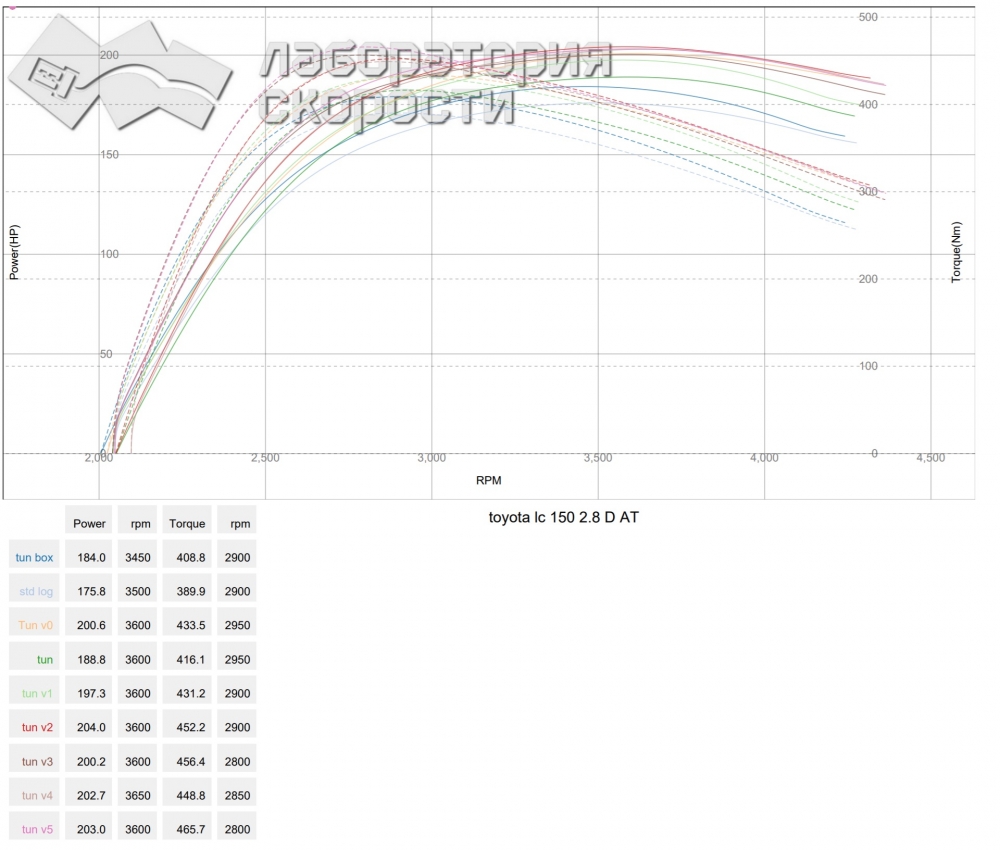Click the 'Power(HP)' y-axis label
The width and height of the screenshot is (1000, 850).
[14, 252]
